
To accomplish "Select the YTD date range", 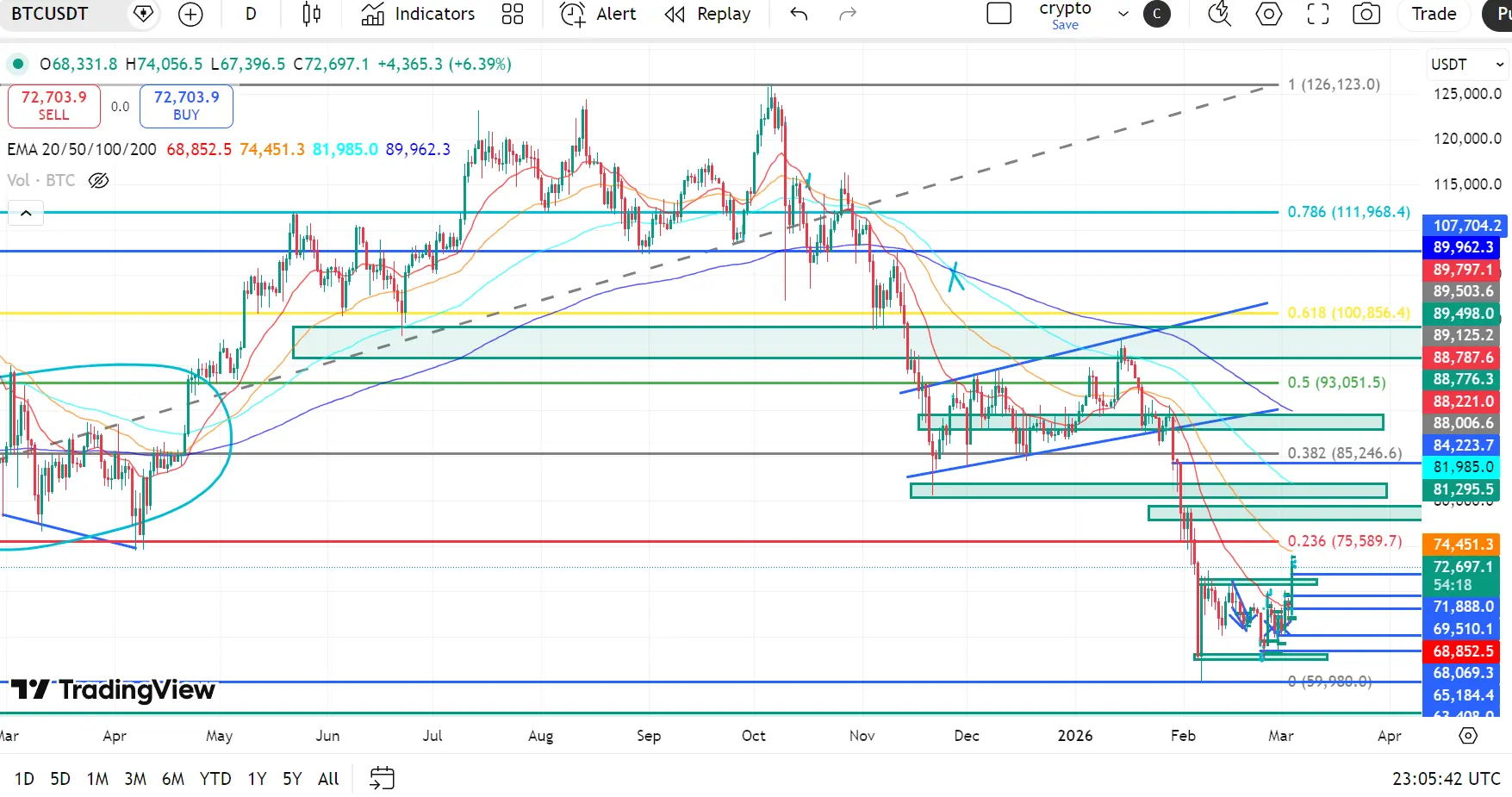I will pos(215,779).
